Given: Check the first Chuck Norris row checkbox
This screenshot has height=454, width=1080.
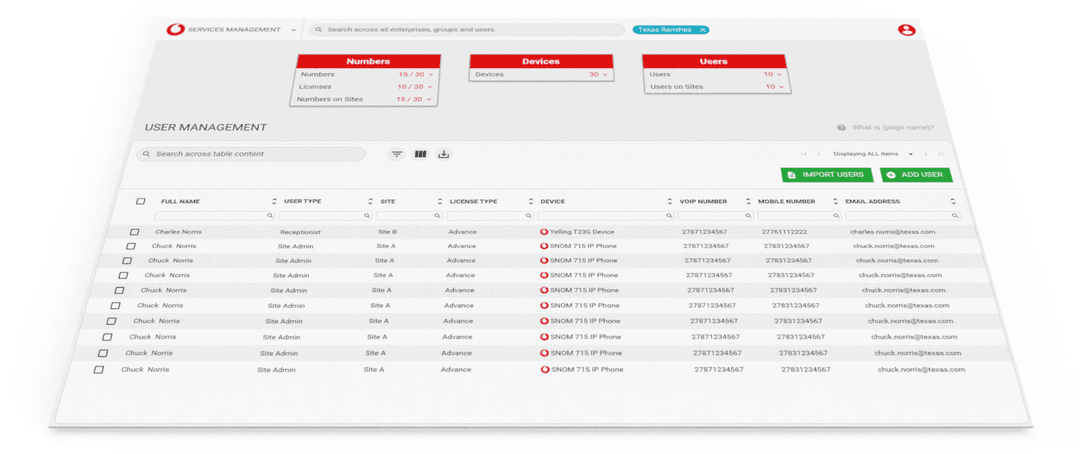Looking at the screenshot, I should tap(131, 246).
